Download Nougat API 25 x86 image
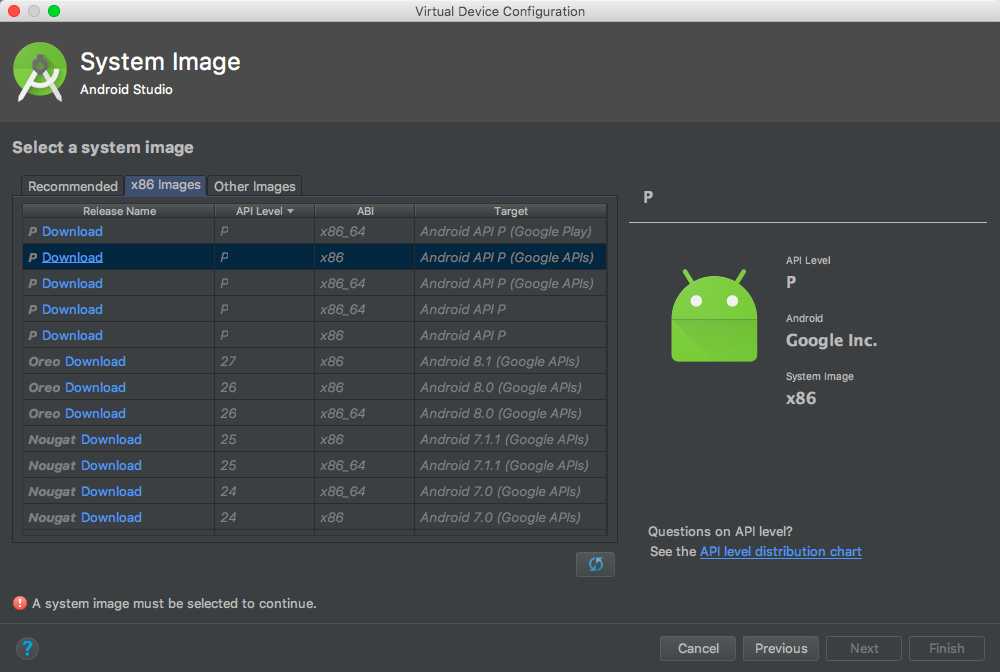The image size is (1000, 672). 111,440
